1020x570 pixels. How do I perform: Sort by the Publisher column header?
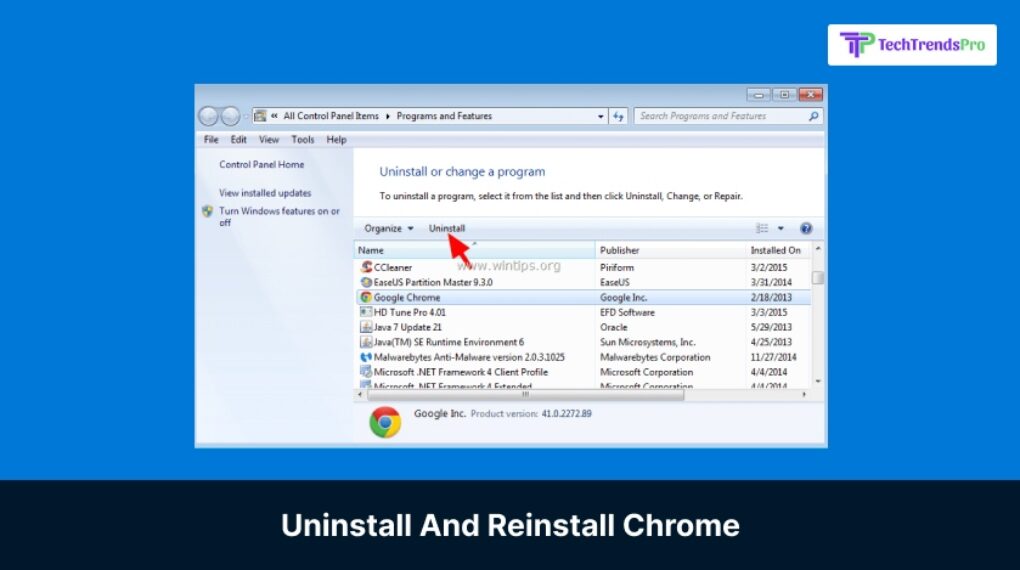(670, 250)
